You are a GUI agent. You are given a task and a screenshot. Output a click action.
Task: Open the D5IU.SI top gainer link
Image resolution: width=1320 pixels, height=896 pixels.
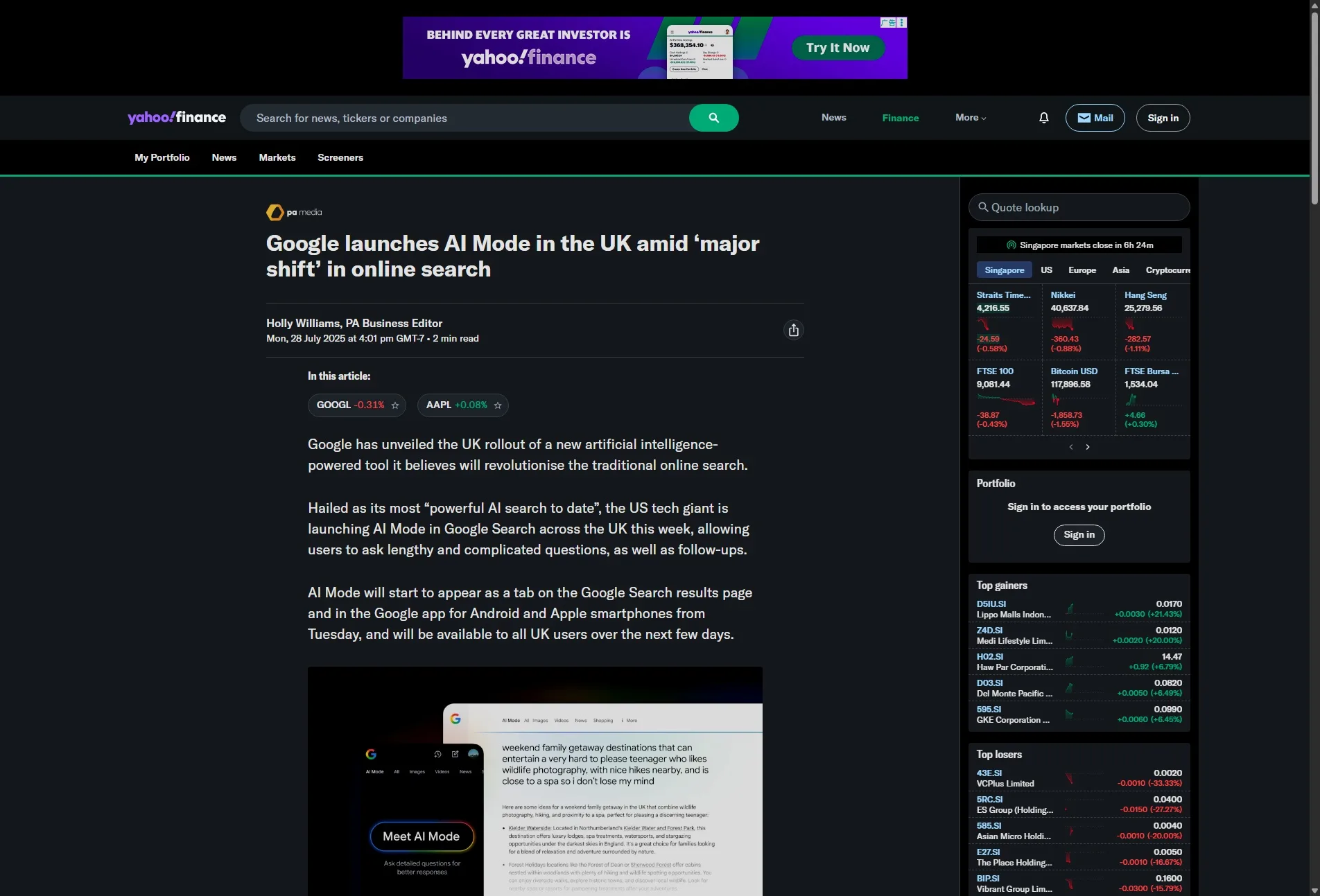[991, 604]
